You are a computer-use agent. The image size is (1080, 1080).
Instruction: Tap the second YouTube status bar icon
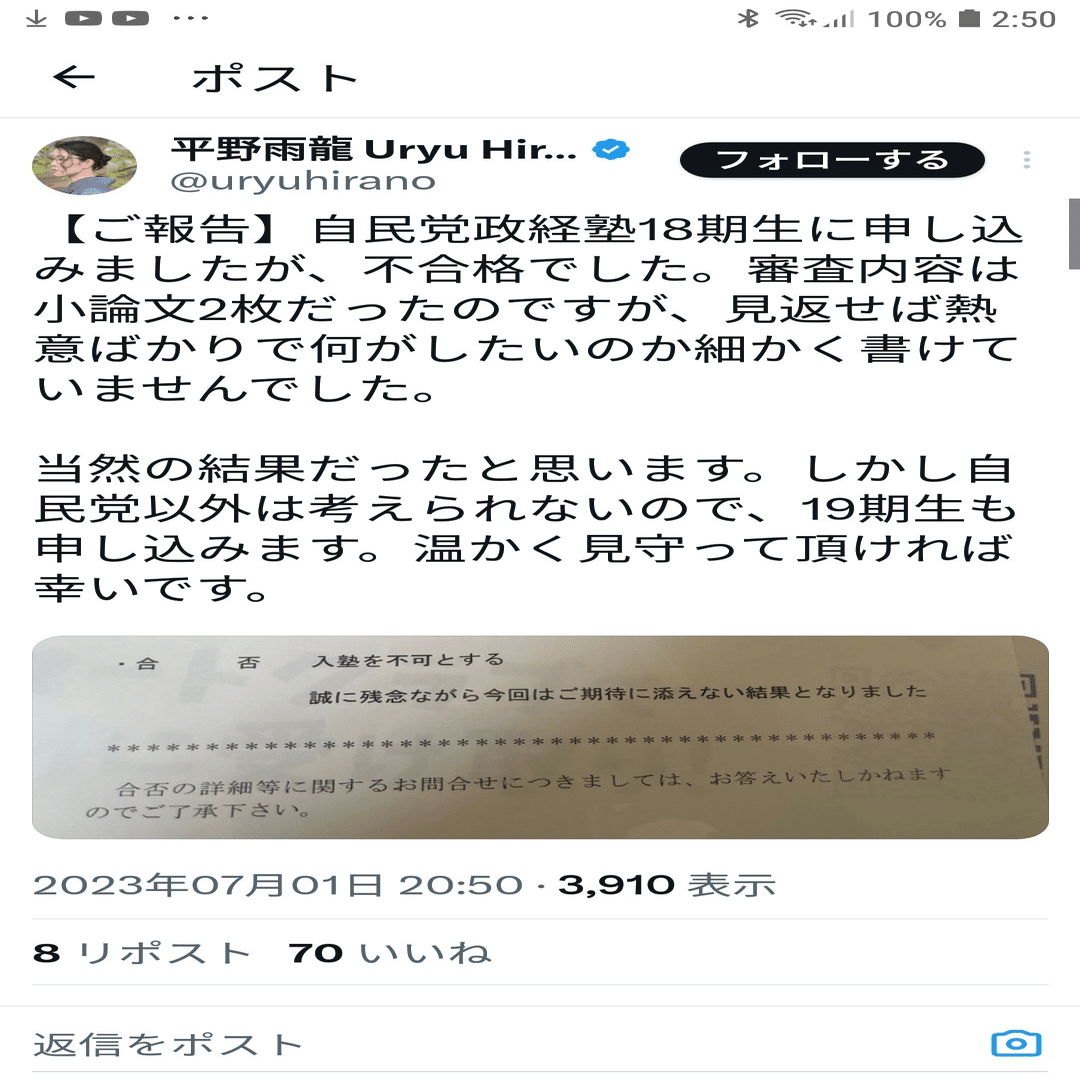point(131,19)
